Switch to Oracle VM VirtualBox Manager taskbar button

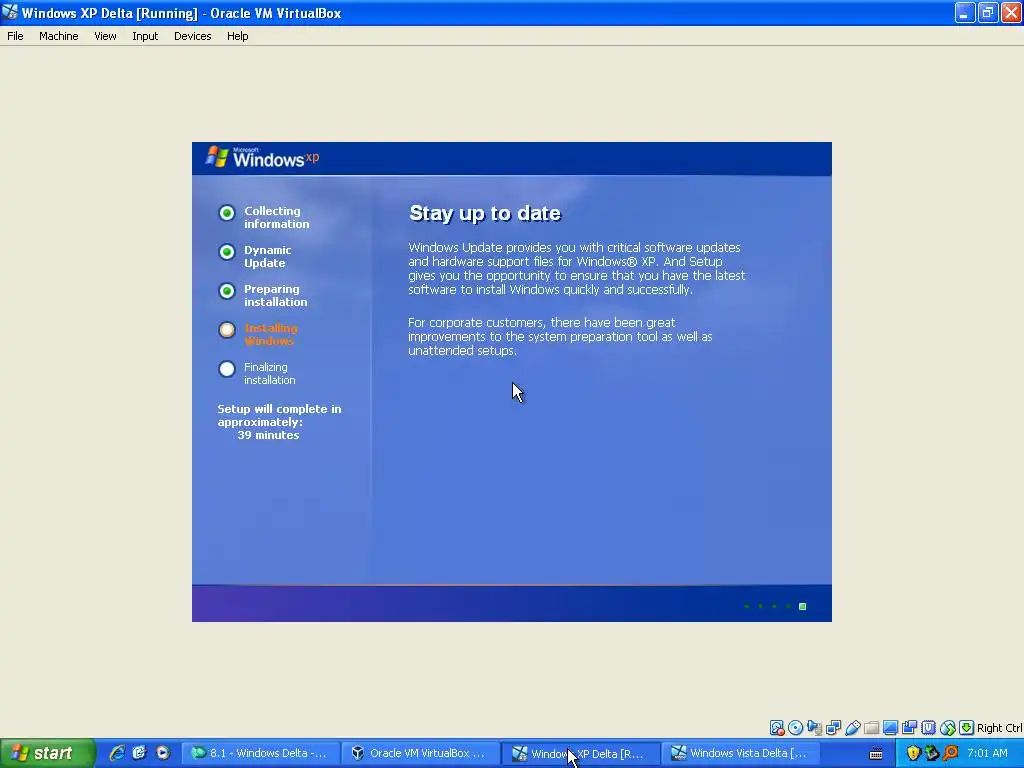tap(421, 753)
